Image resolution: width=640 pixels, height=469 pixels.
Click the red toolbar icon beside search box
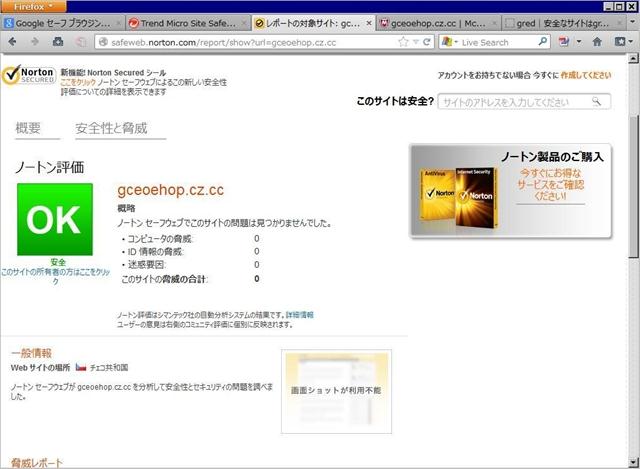tap(564, 42)
